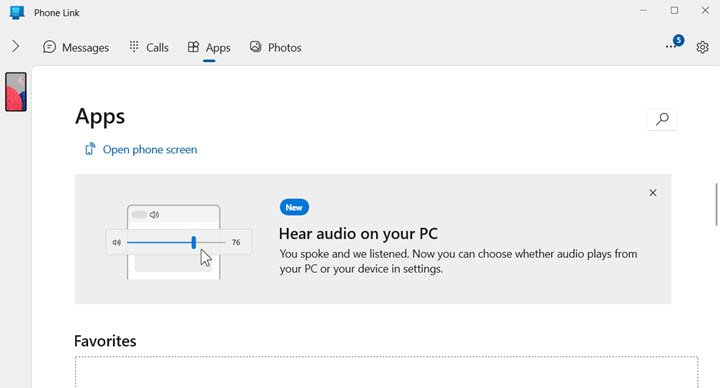Click the Hear audio on your PC heading
The height and width of the screenshot is (388, 720).
point(358,234)
